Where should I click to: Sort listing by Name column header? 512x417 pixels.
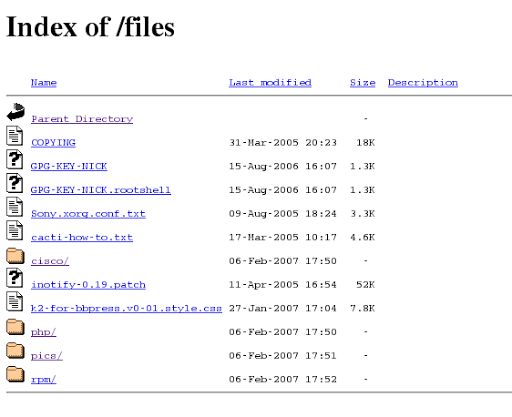(44, 83)
